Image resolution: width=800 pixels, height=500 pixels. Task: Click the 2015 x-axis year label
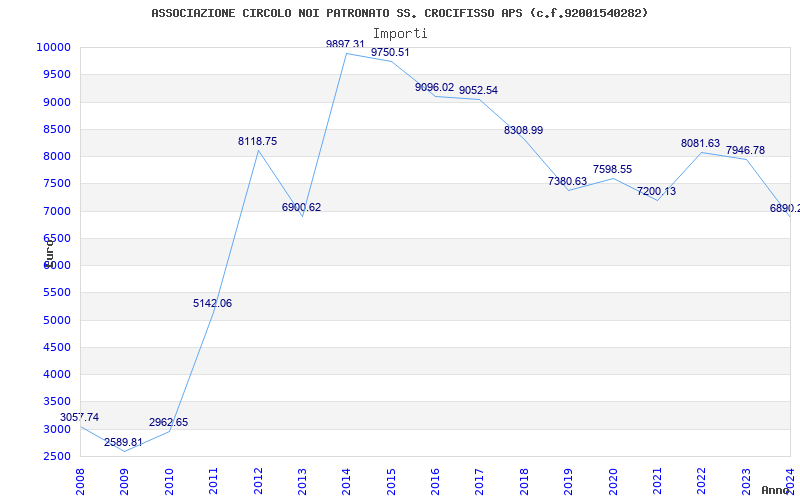pos(391,481)
